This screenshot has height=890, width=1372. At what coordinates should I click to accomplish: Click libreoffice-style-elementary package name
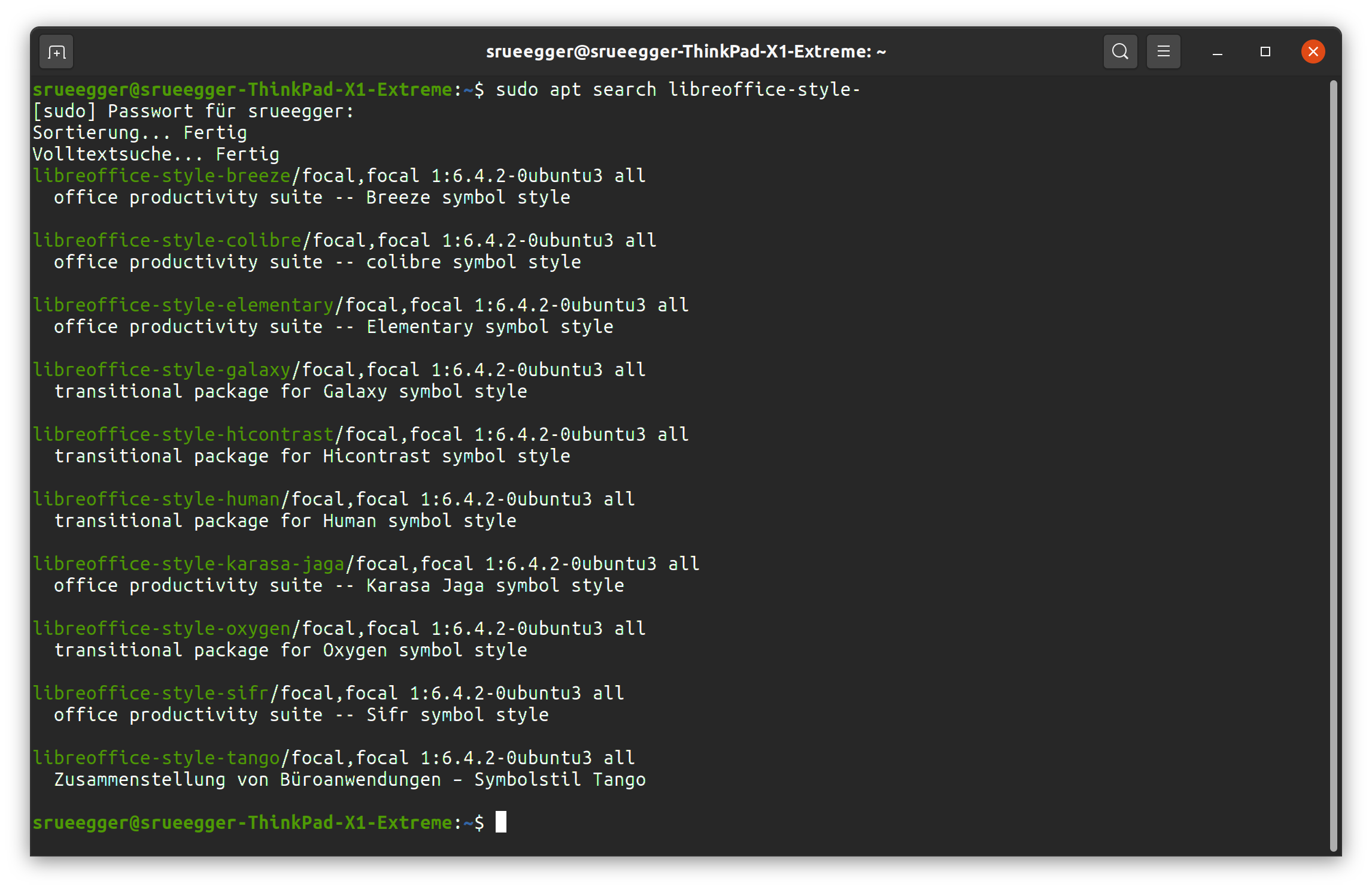point(183,305)
